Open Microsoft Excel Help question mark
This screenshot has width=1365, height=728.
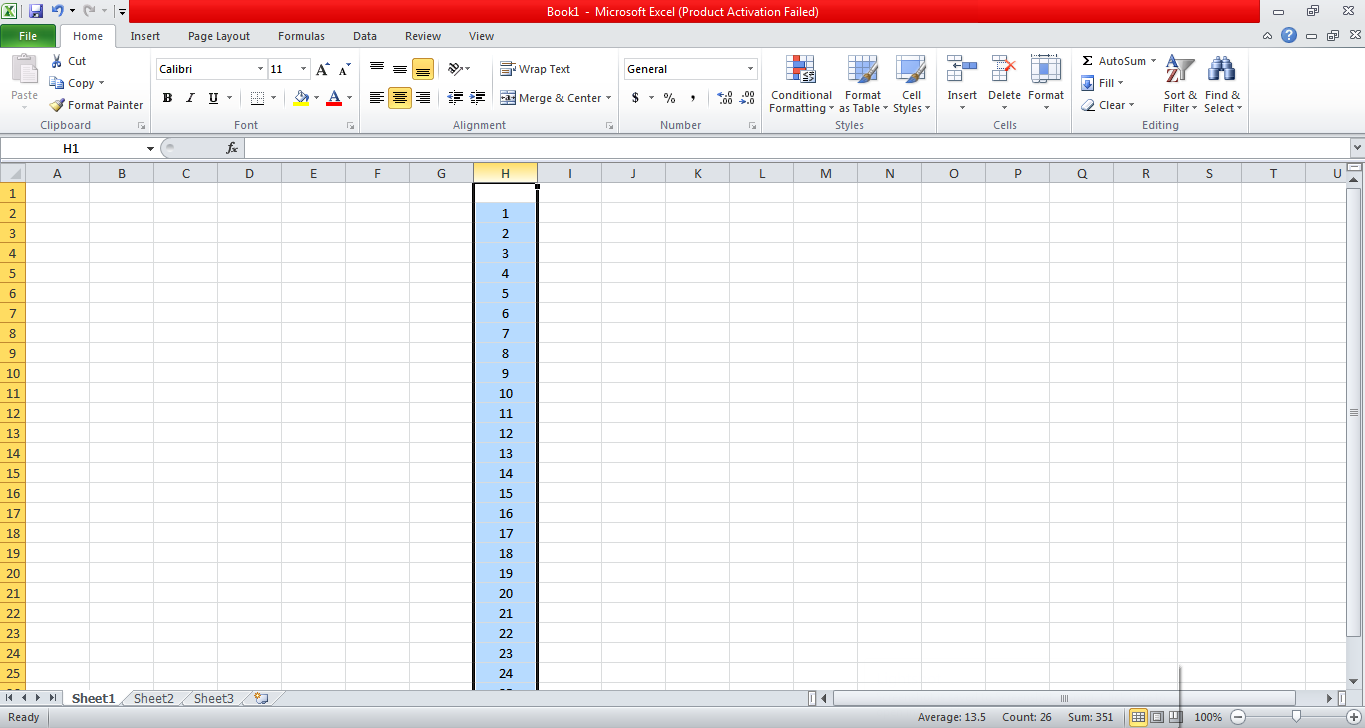[1289, 35]
